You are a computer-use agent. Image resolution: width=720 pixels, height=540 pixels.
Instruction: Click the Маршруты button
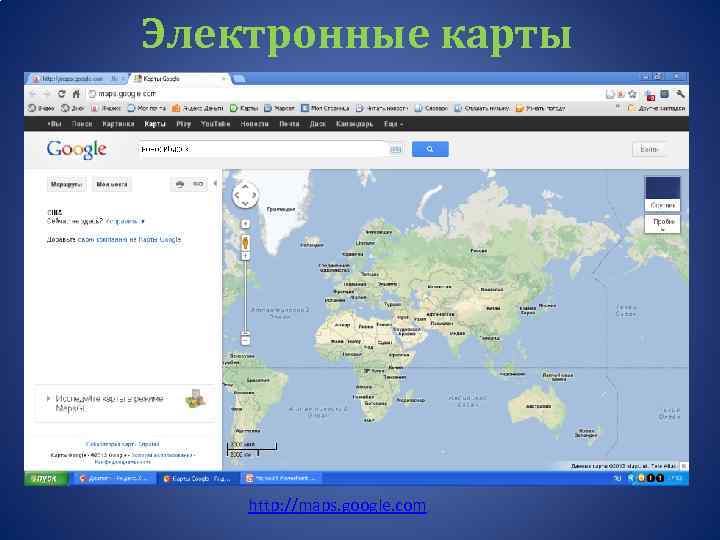tap(67, 184)
